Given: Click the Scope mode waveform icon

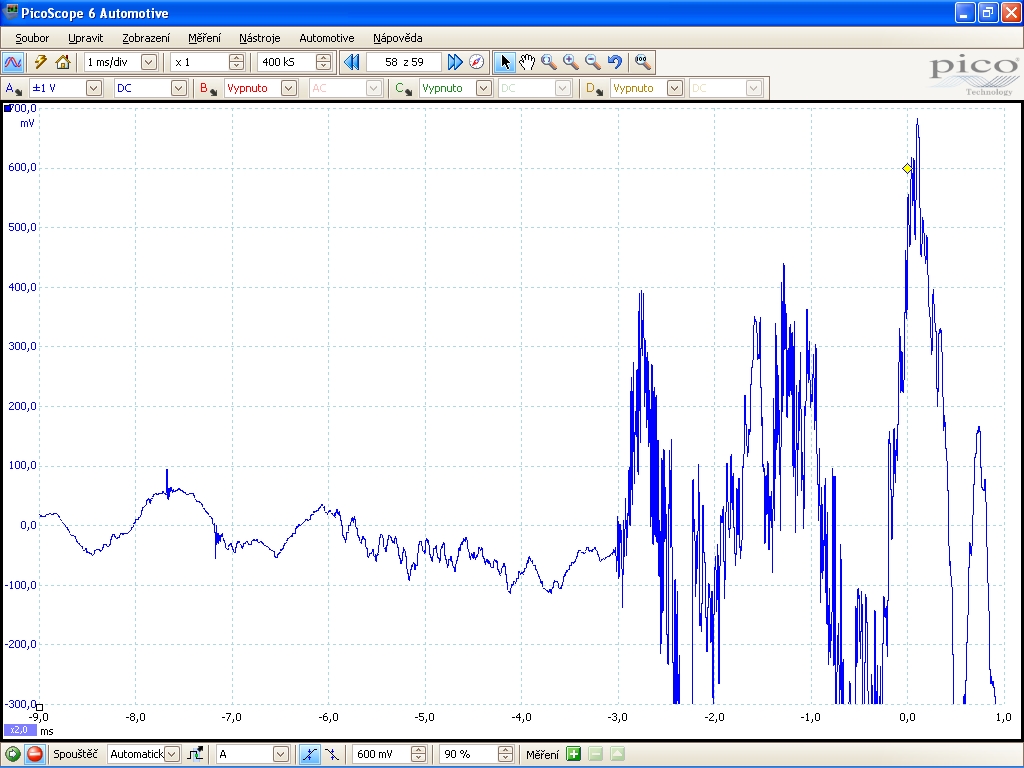Looking at the screenshot, I should pyautogui.click(x=14, y=62).
